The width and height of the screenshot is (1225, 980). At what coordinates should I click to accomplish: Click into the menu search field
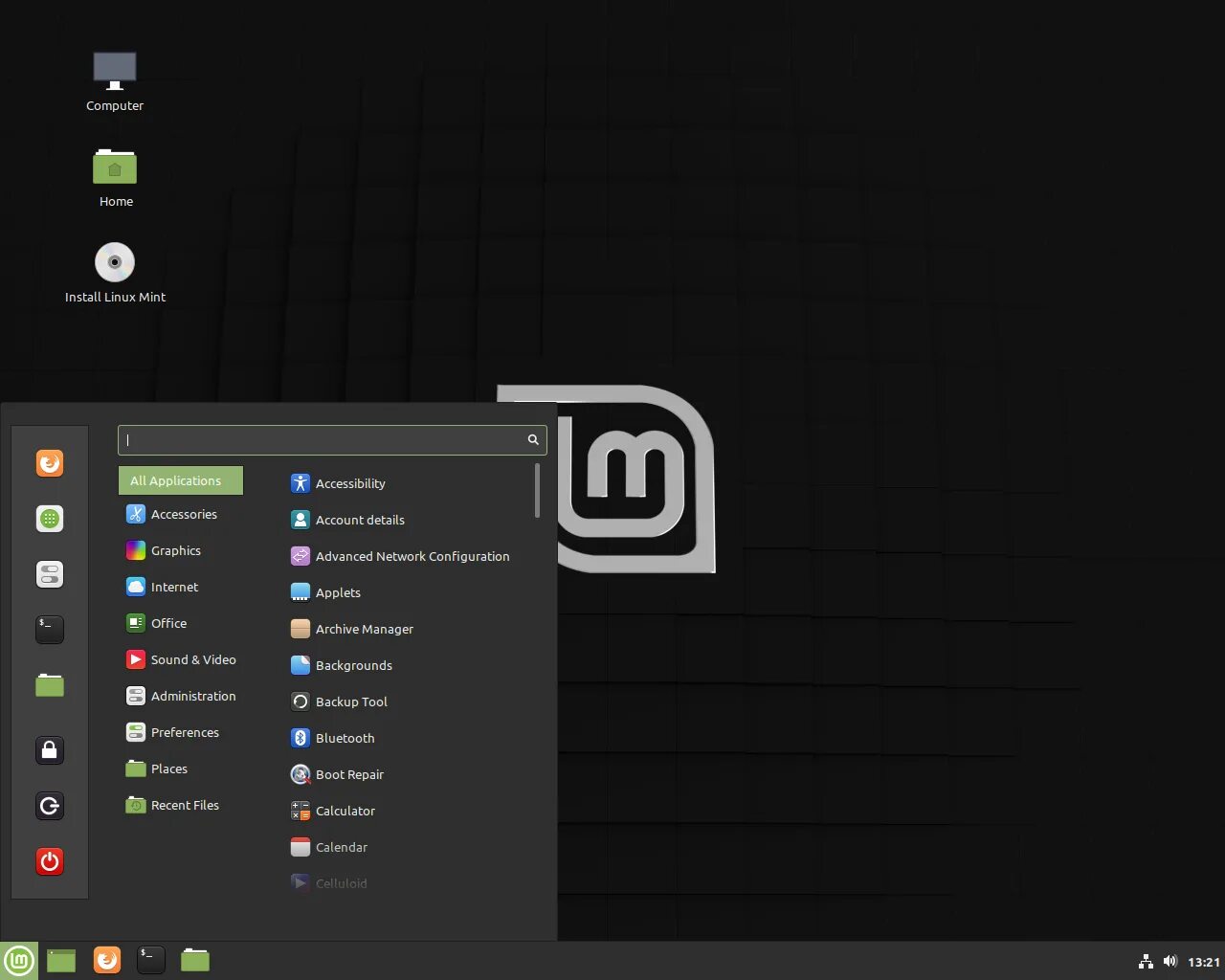[x=332, y=440]
